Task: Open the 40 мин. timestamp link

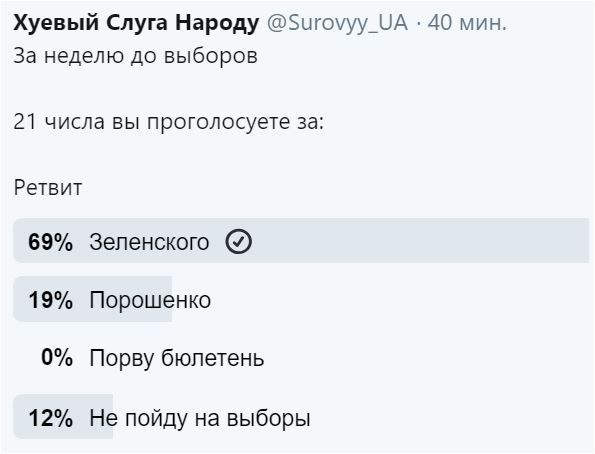Action: 467,23
